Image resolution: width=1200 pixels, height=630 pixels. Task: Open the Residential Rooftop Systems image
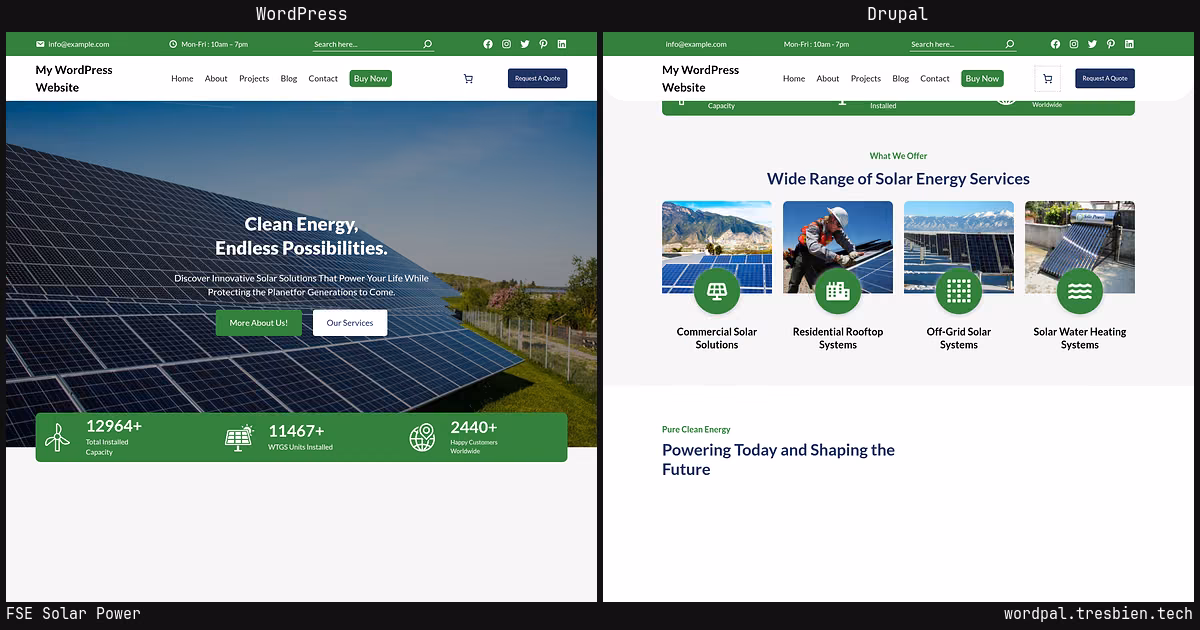pos(838,247)
